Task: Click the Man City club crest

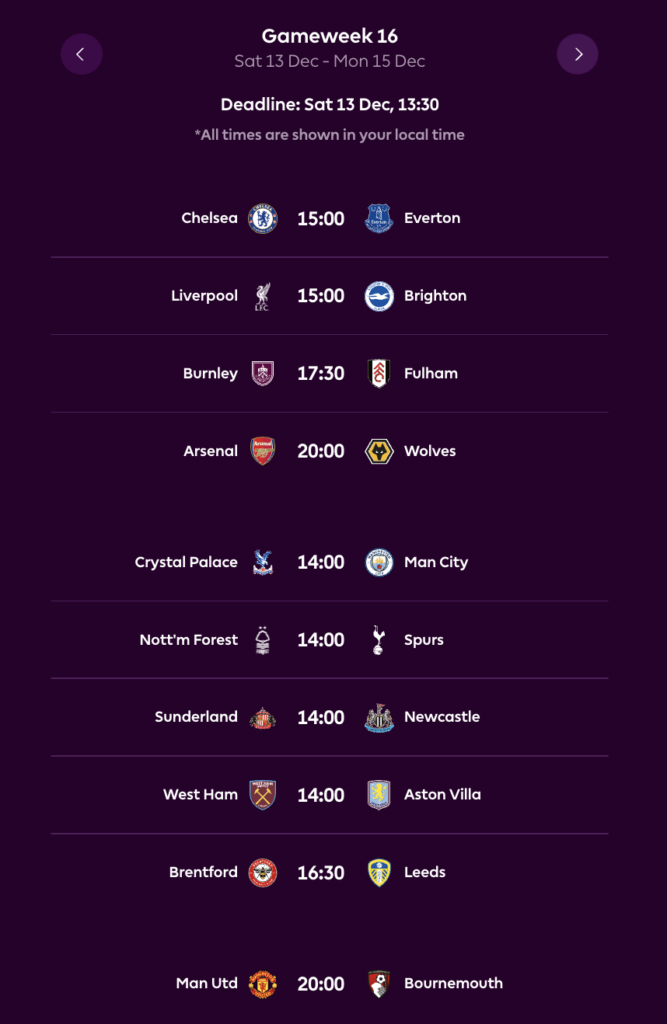Action: [x=379, y=562]
